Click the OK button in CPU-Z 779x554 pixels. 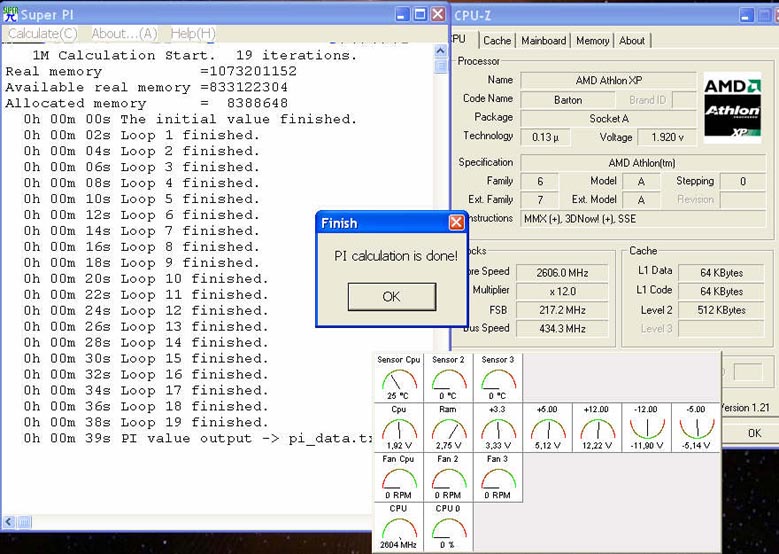tap(754, 433)
